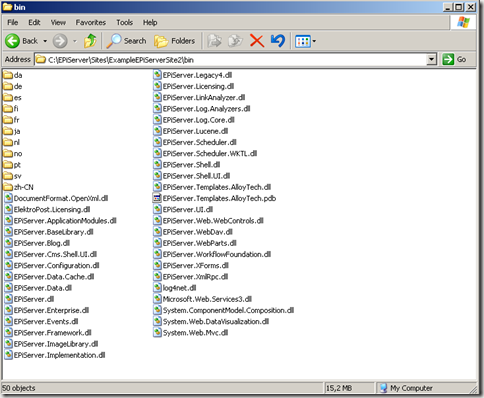
Task: Click the green Back arrow button
Action: pyautogui.click(x=13, y=41)
